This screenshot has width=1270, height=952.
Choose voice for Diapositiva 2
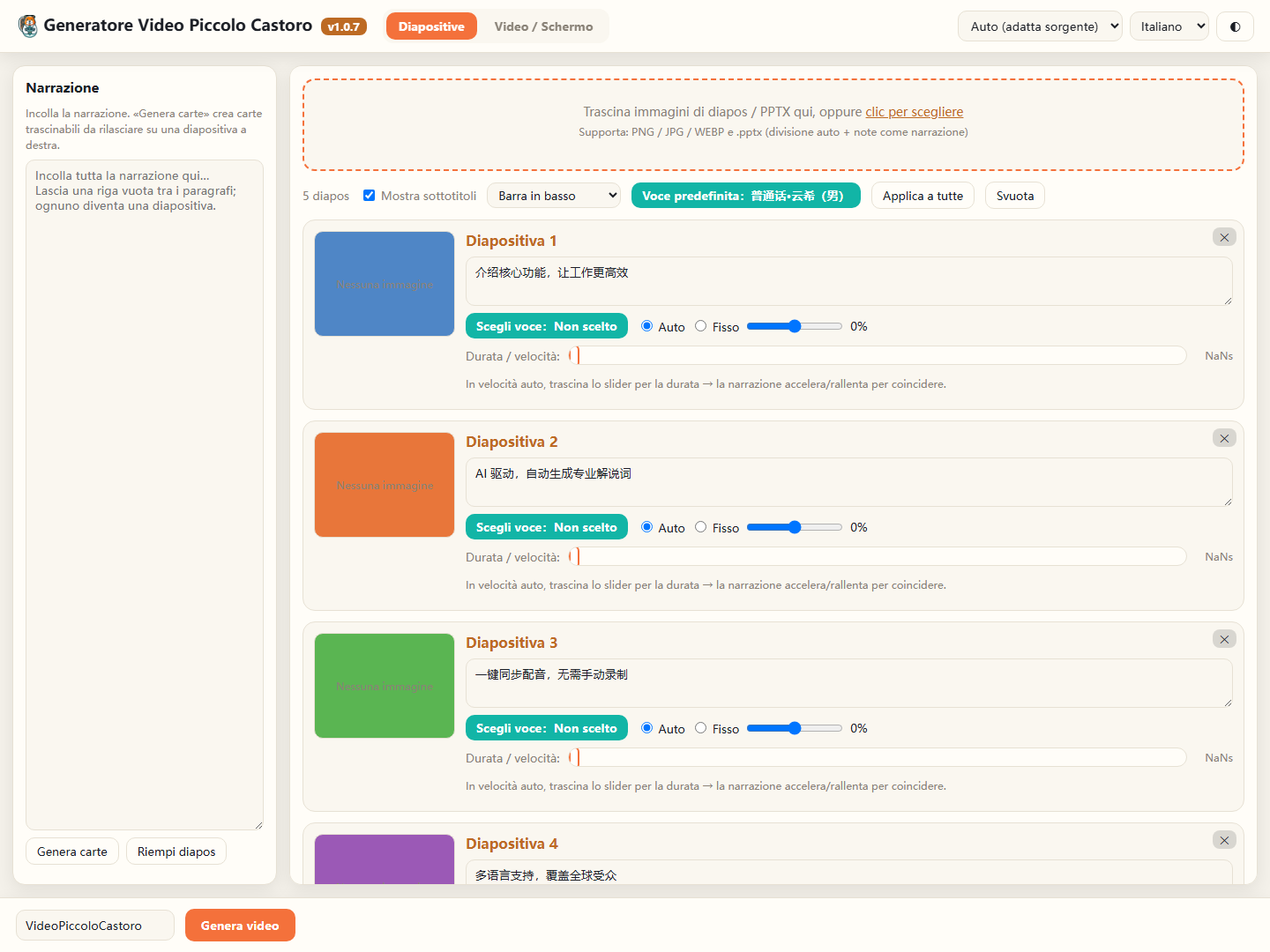(x=547, y=527)
